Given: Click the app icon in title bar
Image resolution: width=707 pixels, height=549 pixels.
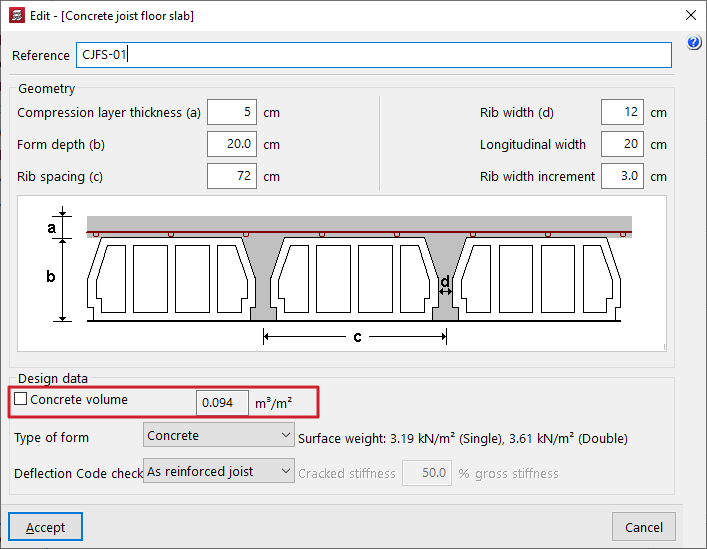Looking at the screenshot, I should (15, 15).
